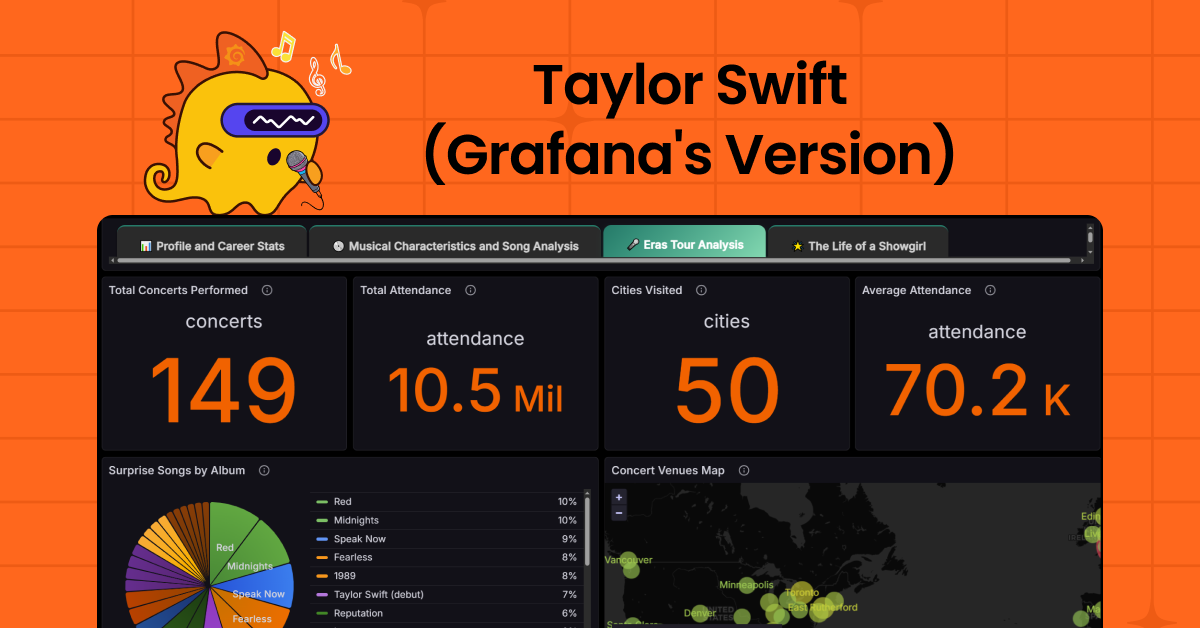The width and height of the screenshot is (1200, 628).
Task: Click info icon for Surprise Songs by Album
Action: pos(264,470)
